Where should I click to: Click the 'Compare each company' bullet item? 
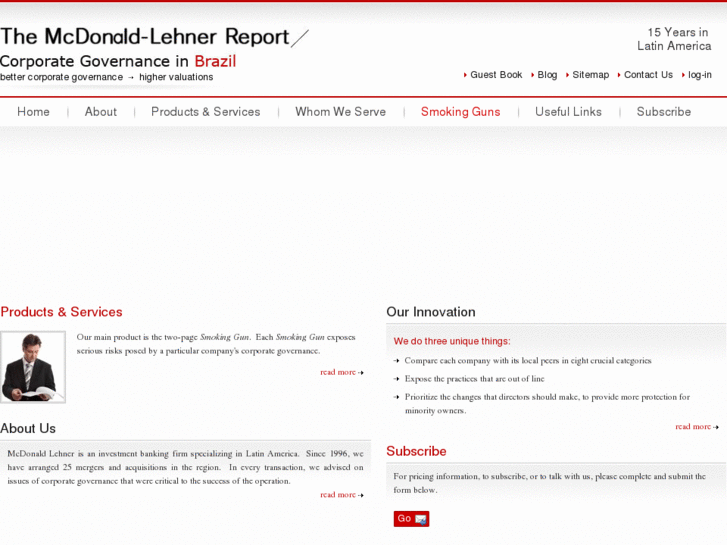(x=528, y=360)
